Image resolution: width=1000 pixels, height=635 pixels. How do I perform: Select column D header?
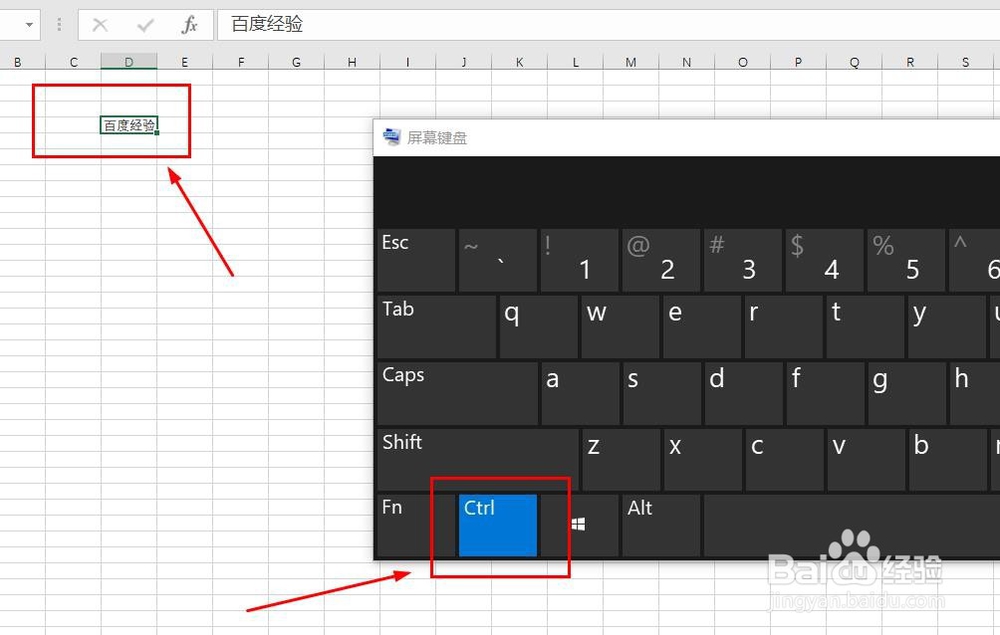click(129, 62)
